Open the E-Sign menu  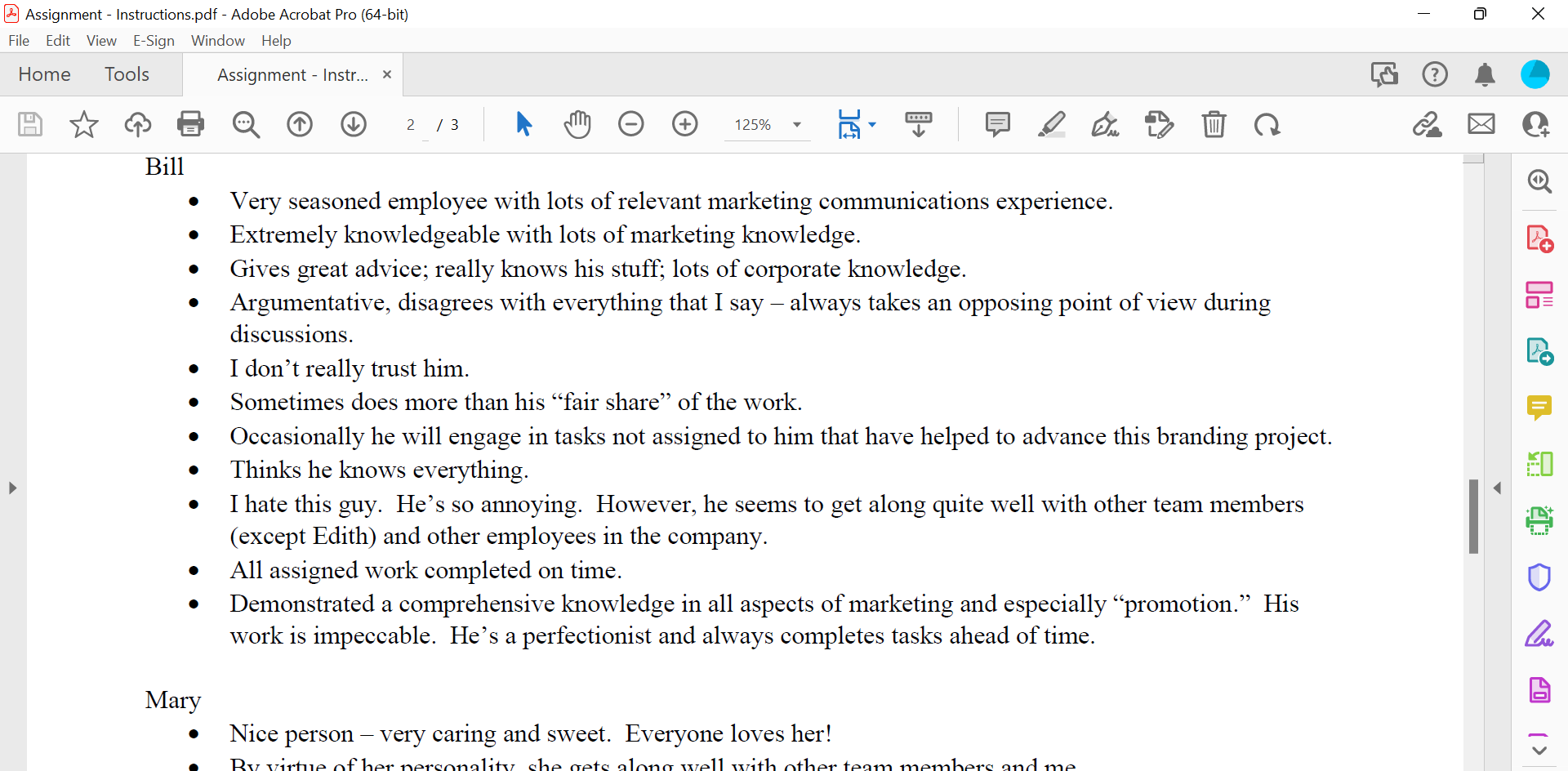click(154, 41)
